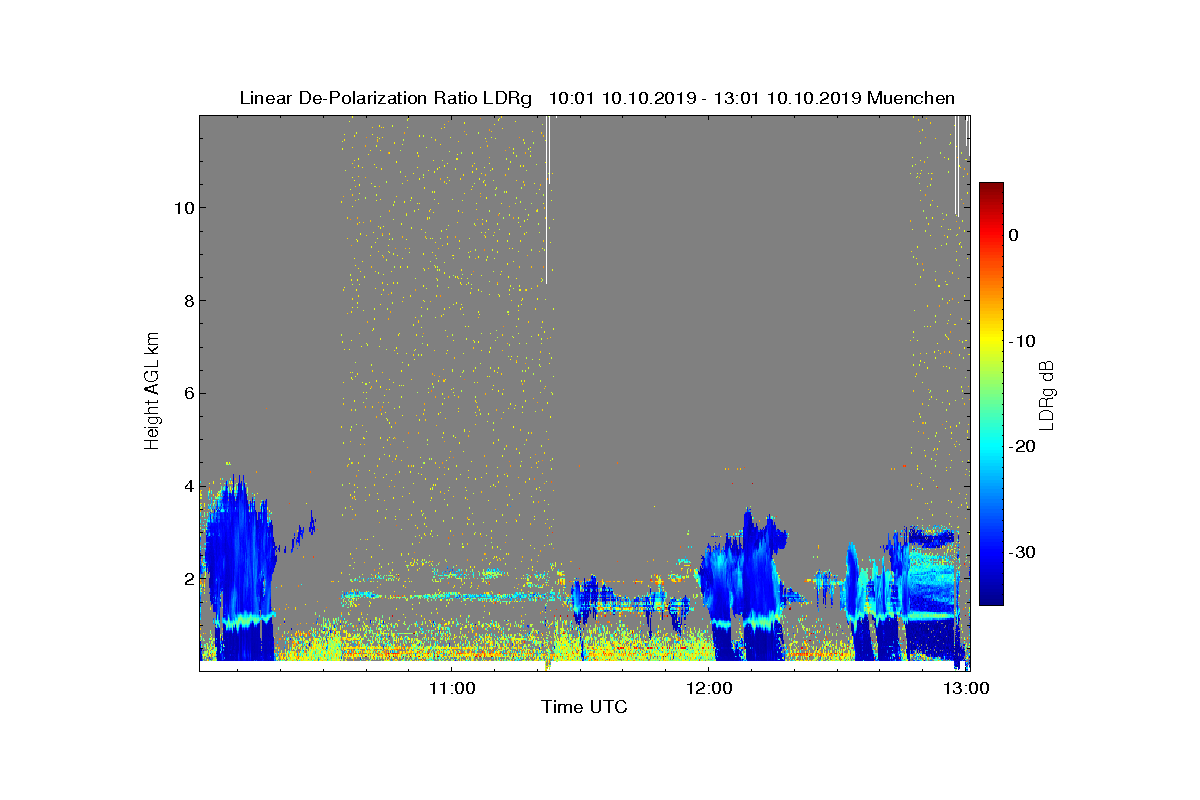
Task: Click the height tick label 4
Action: point(188,486)
